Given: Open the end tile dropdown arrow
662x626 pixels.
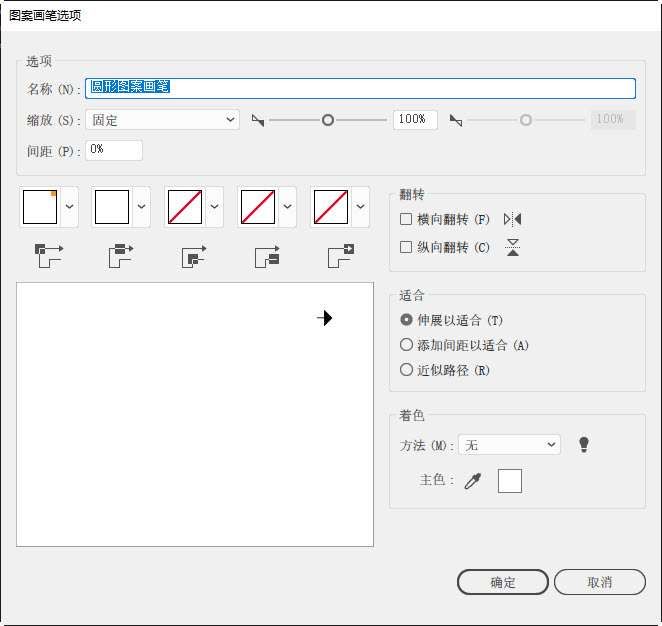Looking at the screenshot, I should [361, 206].
